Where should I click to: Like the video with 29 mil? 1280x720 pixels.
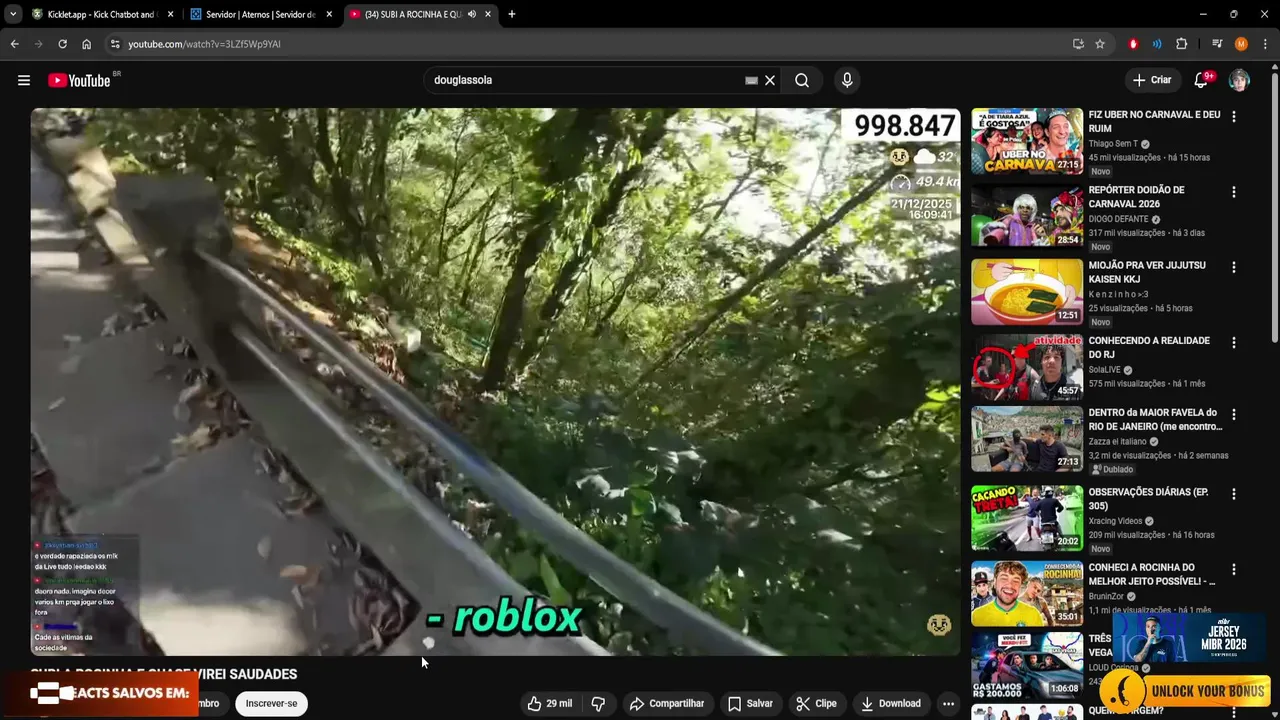coord(550,703)
